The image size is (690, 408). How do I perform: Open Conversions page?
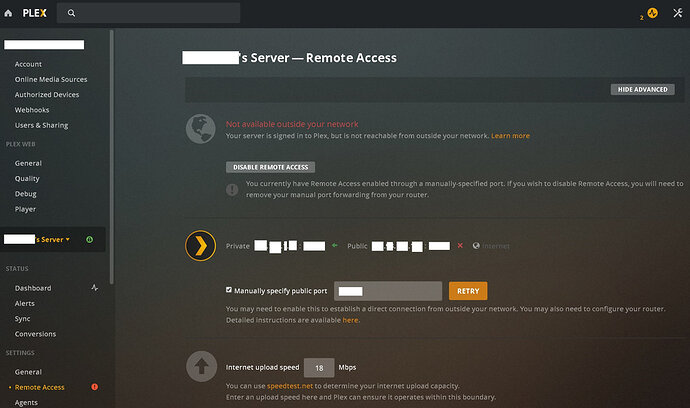point(35,334)
